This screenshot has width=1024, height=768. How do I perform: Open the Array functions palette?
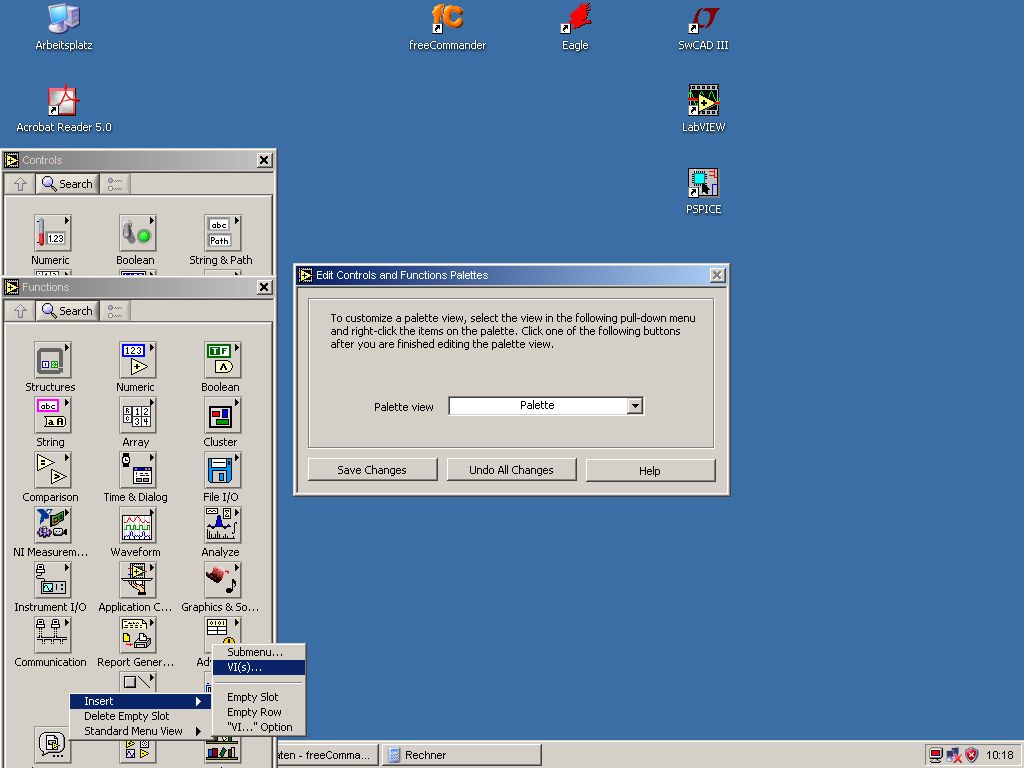[x=136, y=415]
